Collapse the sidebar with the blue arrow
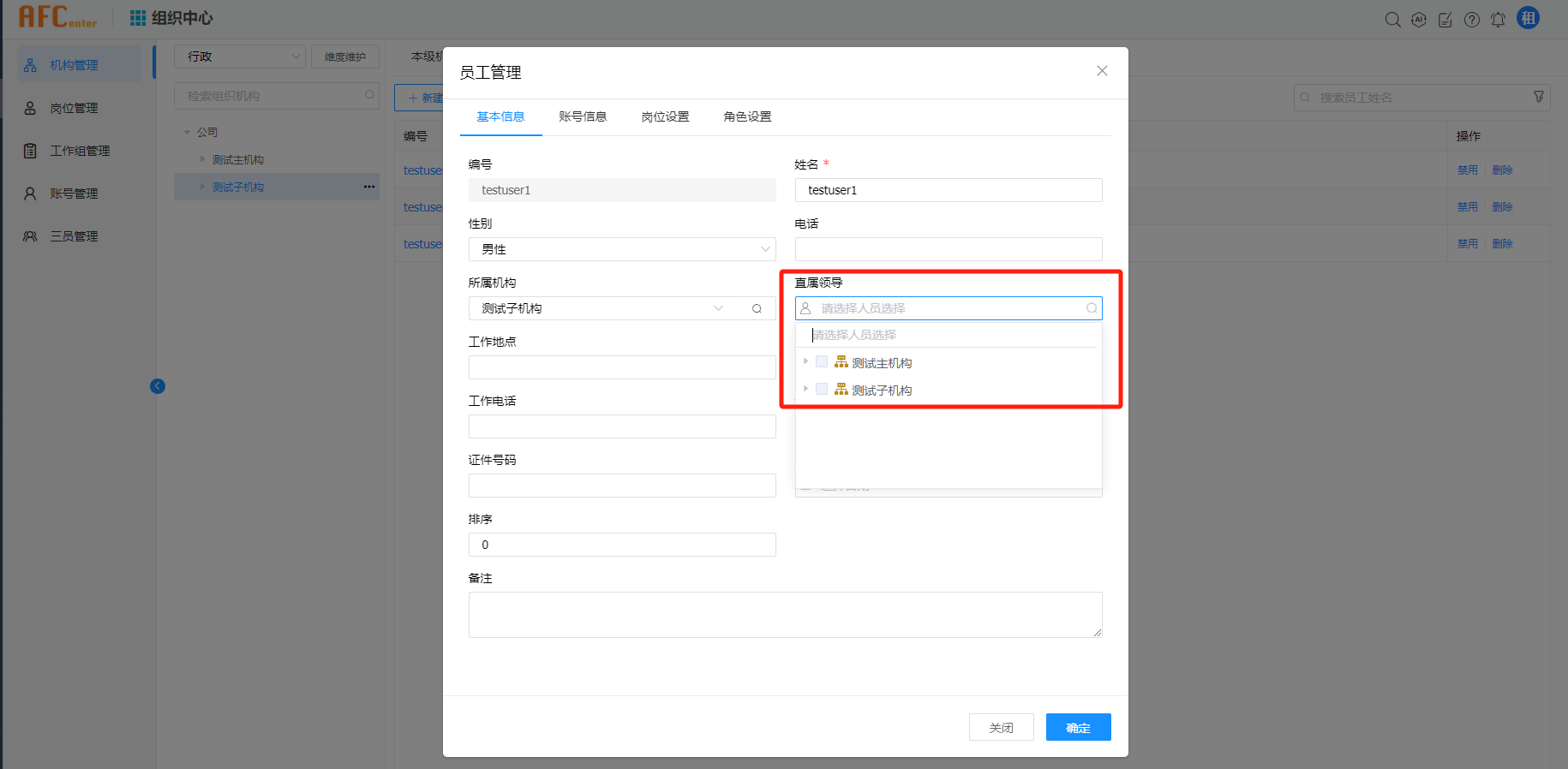 [x=158, y=386]
